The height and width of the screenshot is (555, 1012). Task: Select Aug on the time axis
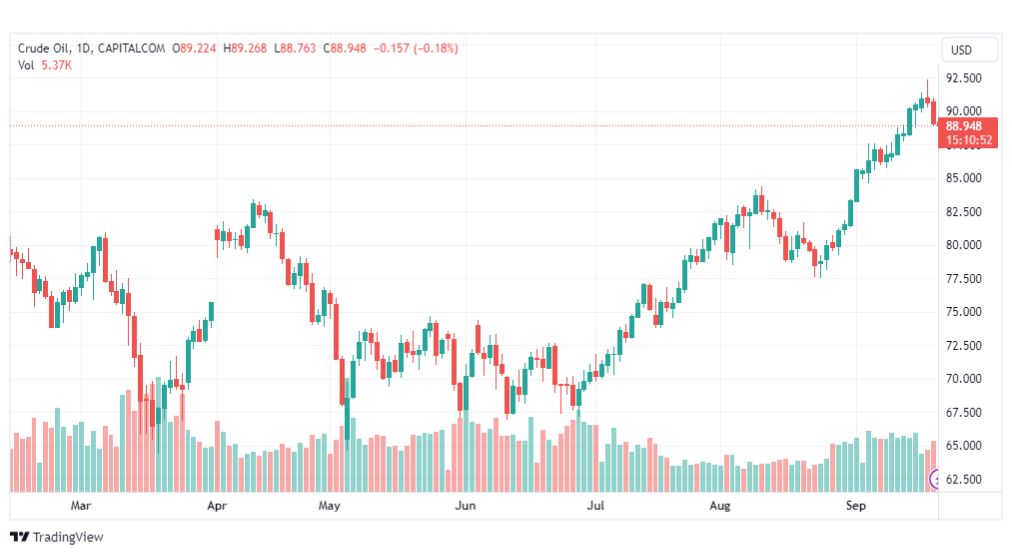tap(720, 507)
